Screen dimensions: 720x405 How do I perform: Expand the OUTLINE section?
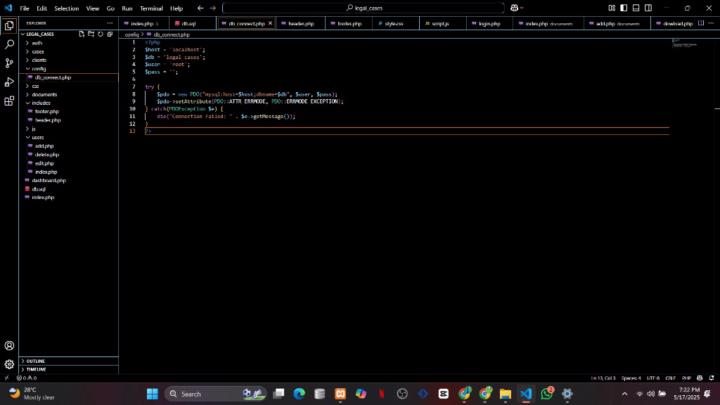pyautogui.click(x=36, y=360)
